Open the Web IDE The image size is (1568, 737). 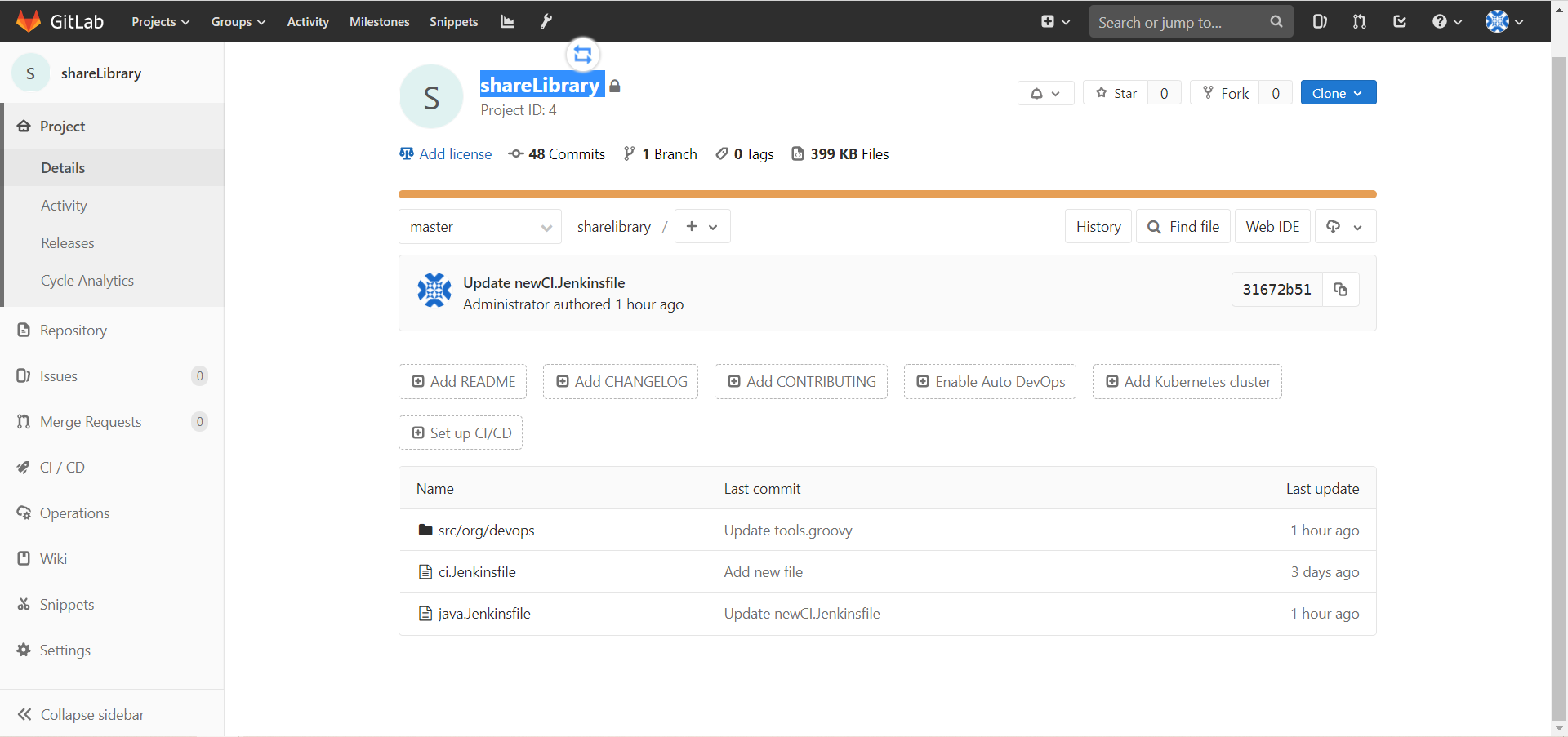click(x=1272, y=227)
